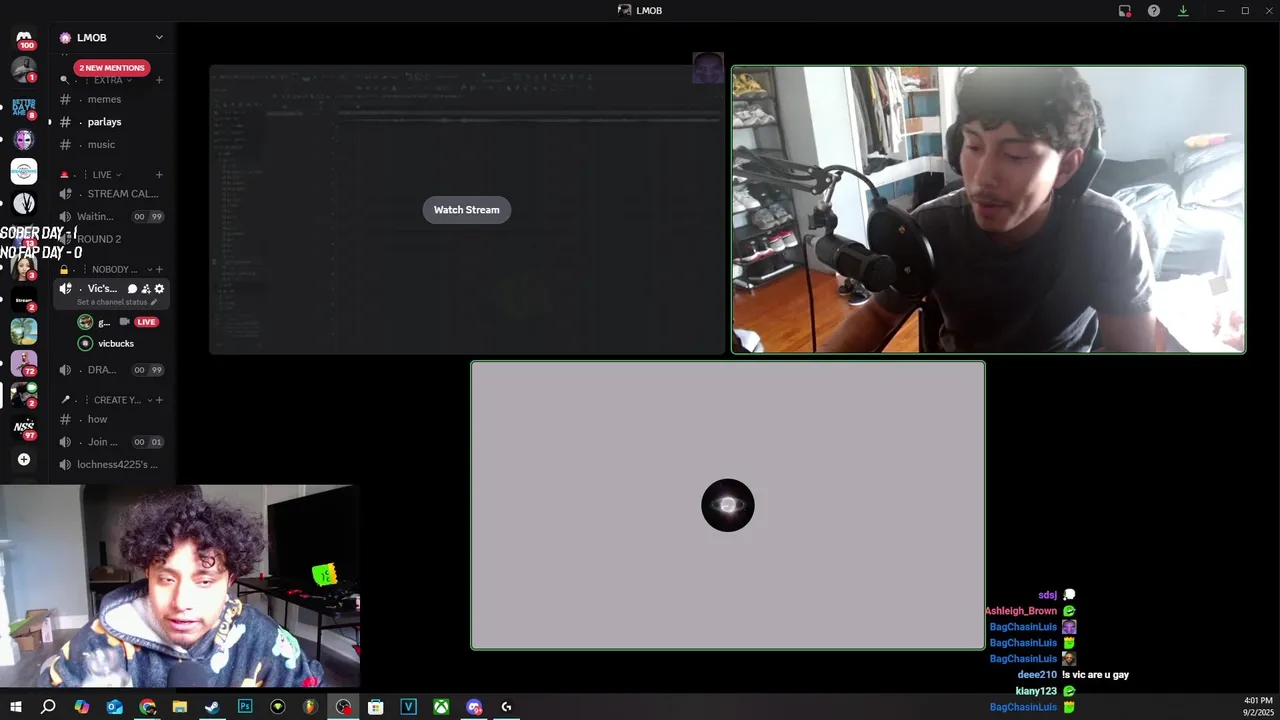Focus the gray avatar participant tile
This screenshot has width=1280, height=720.
click(x=728, y=505)
